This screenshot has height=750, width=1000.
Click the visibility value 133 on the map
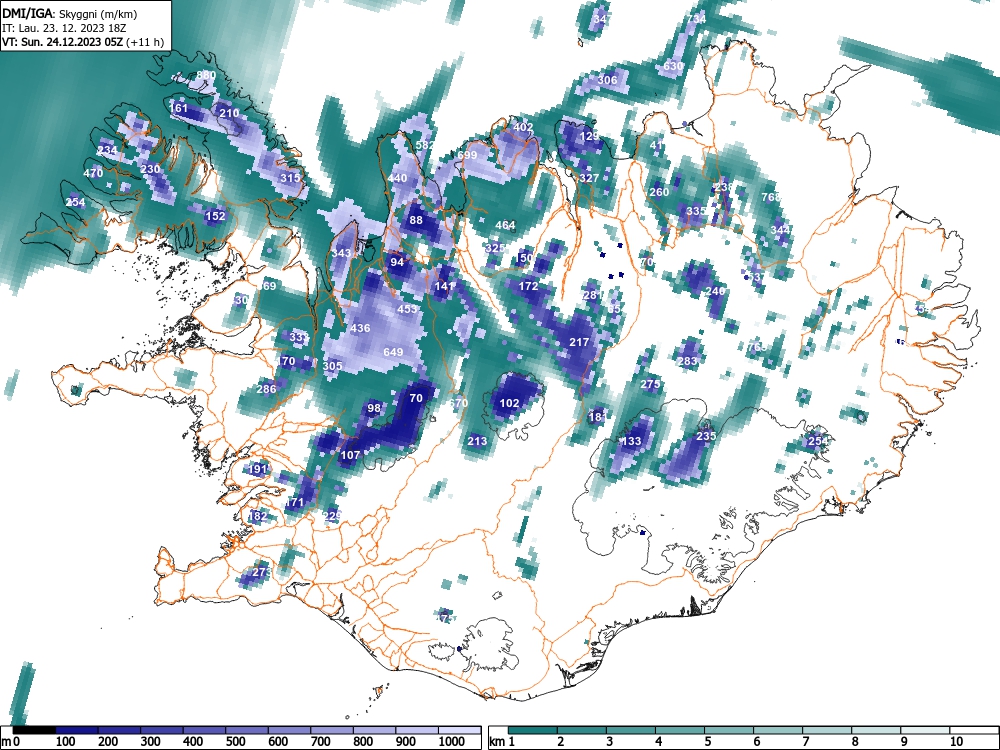[631, 441]
